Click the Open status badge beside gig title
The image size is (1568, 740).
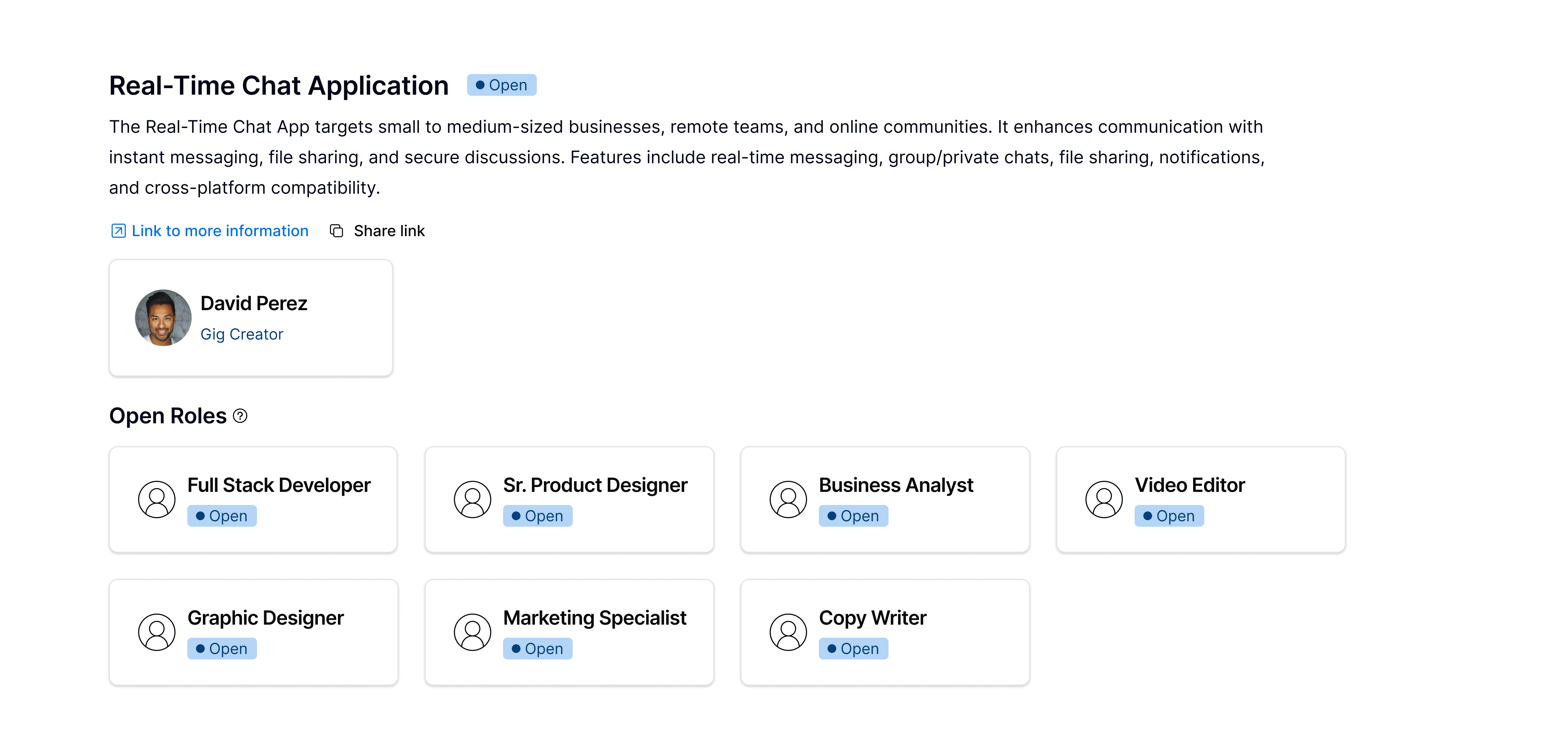tap(501, 85)
